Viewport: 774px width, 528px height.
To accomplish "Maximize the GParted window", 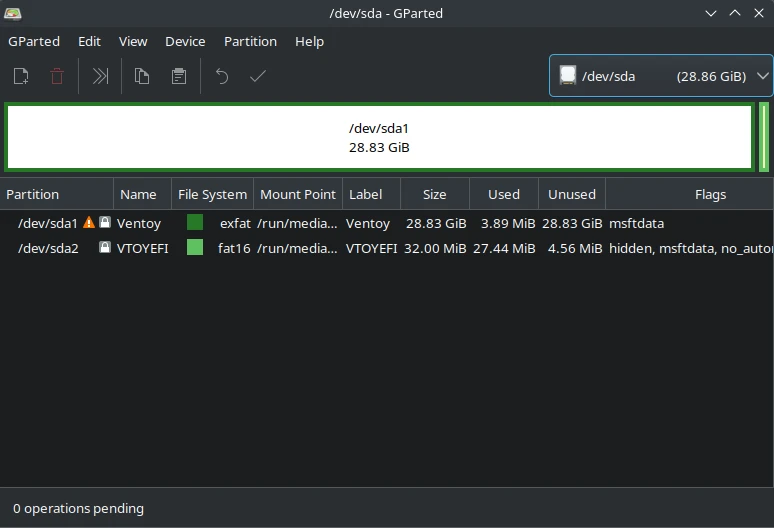I will click(x=735, y=13).
